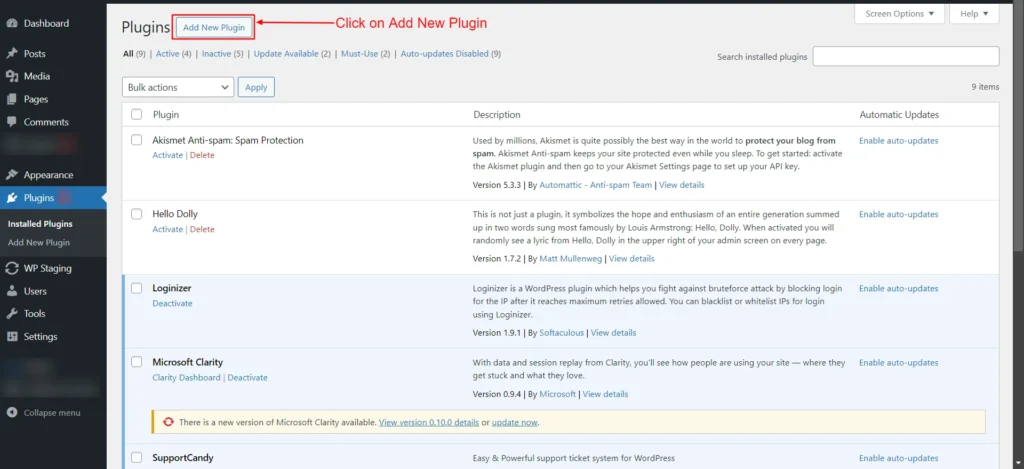Activate the Akismet Anti-spam plugin

click(x=168, y=155)
